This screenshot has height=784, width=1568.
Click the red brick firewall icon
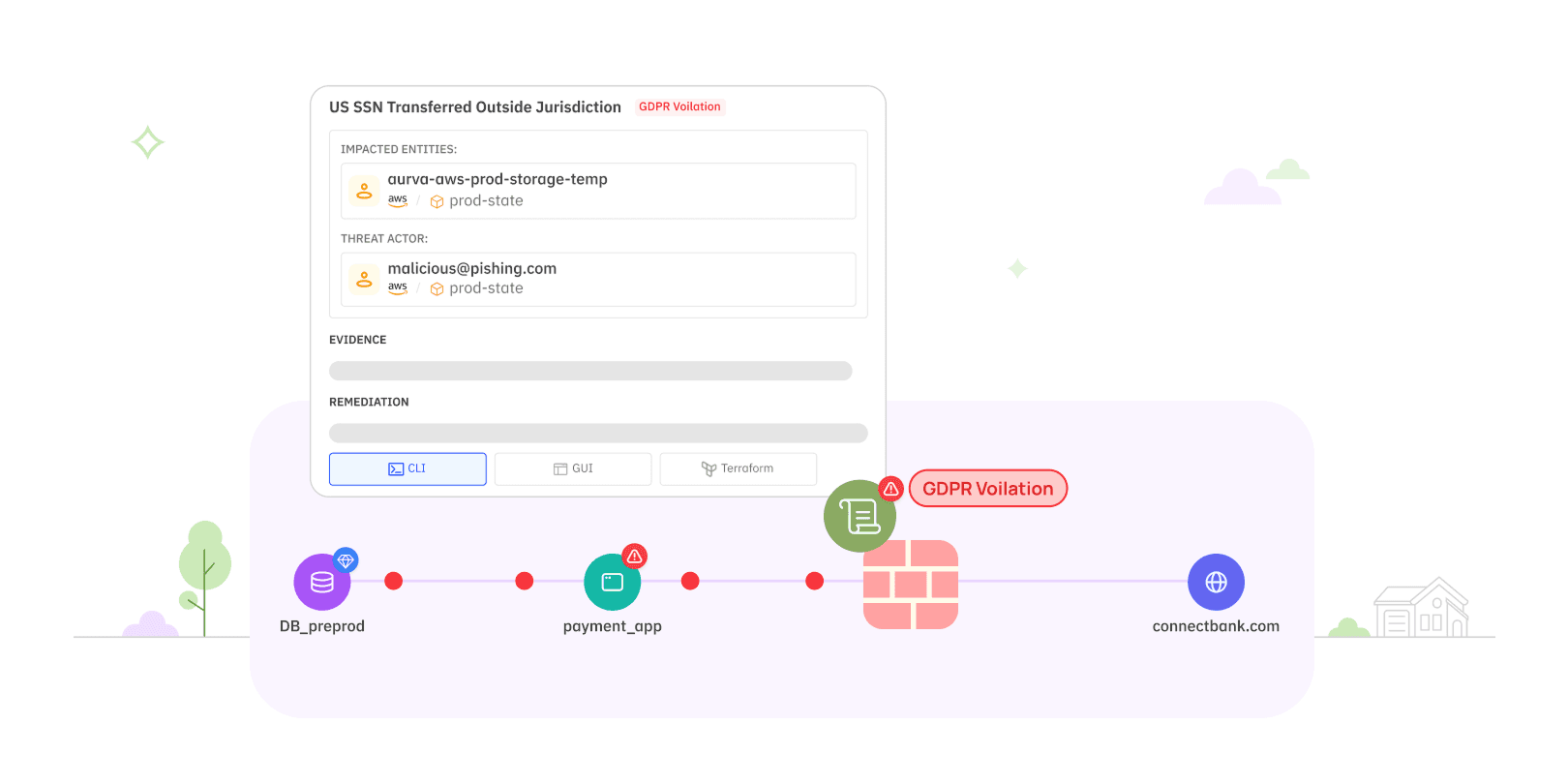[x=910, y=585]
